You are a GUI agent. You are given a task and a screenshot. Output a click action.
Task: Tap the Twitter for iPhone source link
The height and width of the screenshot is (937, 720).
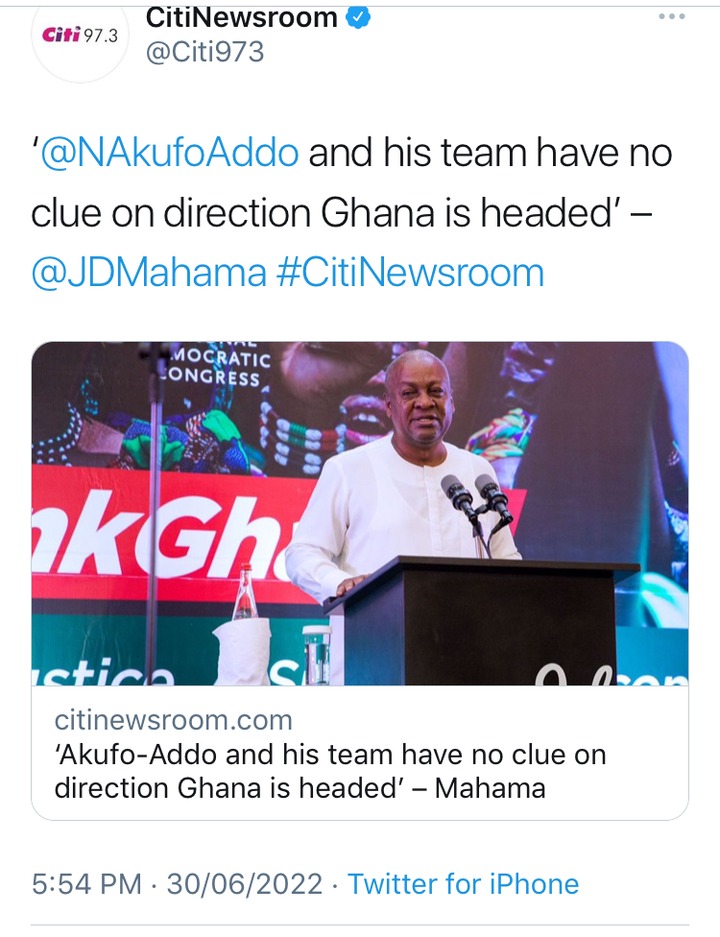[x=463, y=884]
